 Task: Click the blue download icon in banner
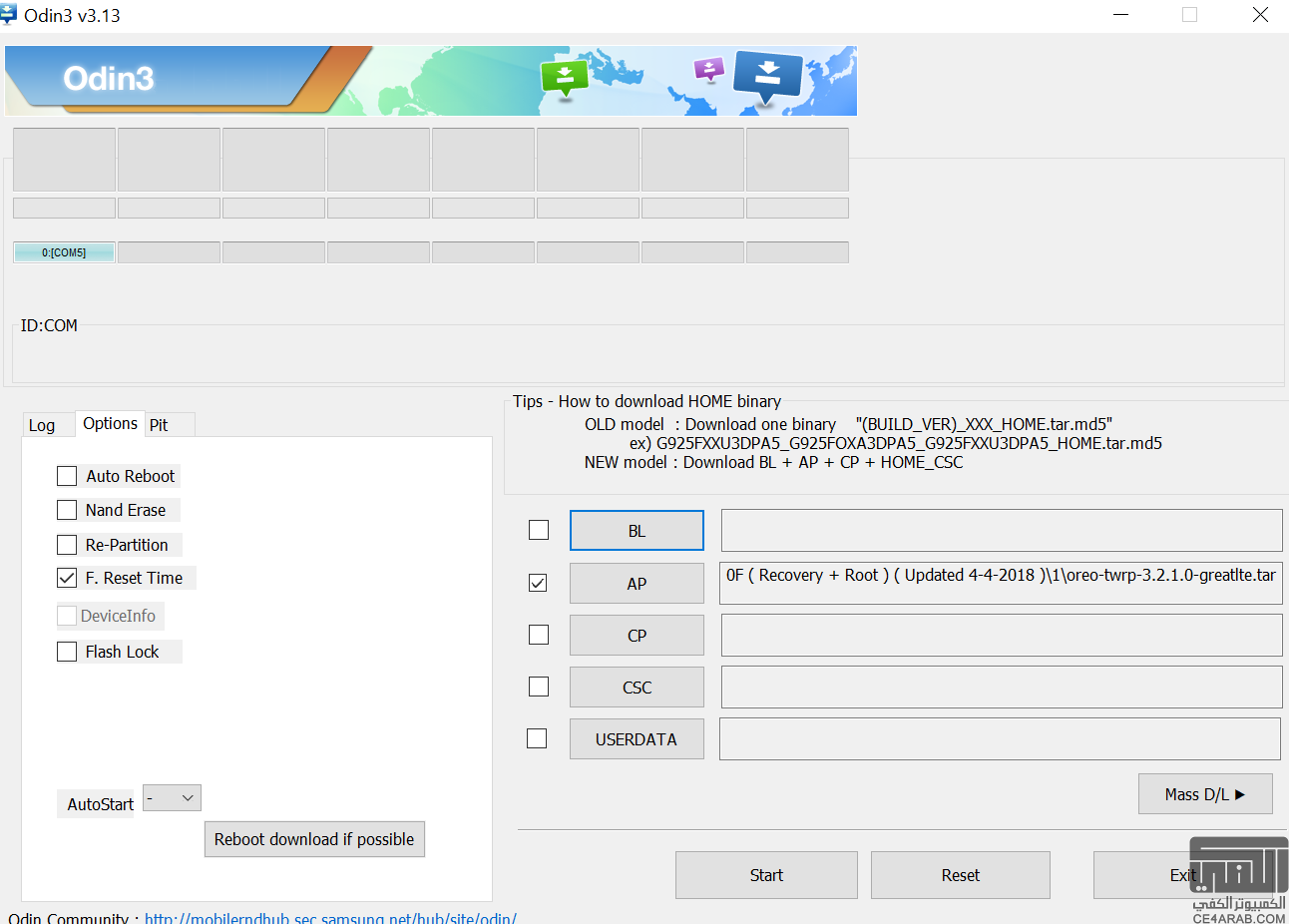point(768,78)
